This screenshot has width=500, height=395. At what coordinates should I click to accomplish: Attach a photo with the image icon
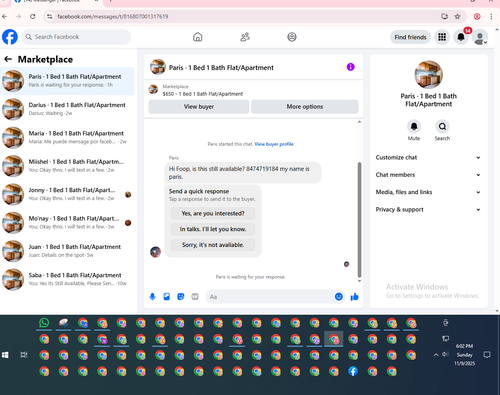167,297
